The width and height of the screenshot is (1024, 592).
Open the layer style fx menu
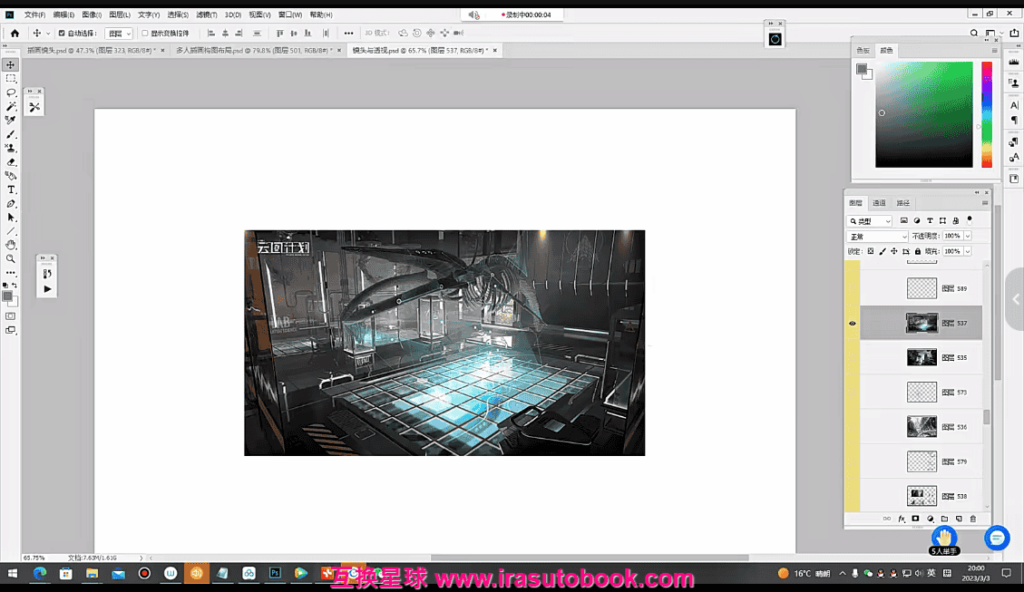pos(901,518)
